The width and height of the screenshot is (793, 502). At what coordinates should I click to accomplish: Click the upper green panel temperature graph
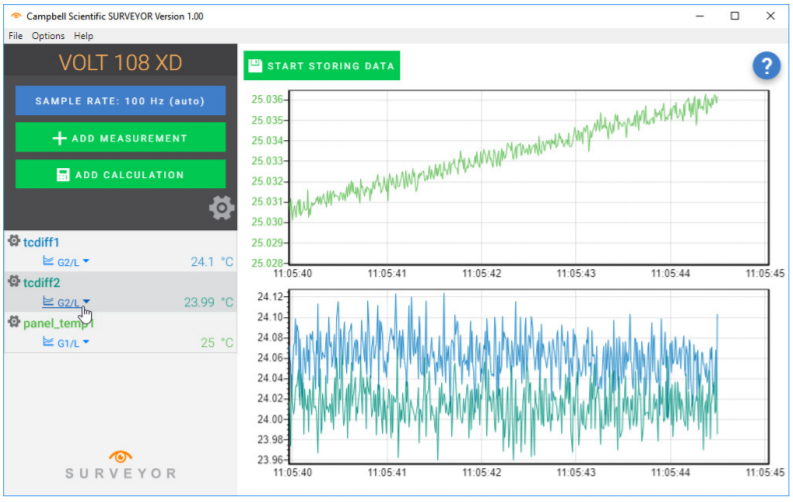tap(528, 177)
